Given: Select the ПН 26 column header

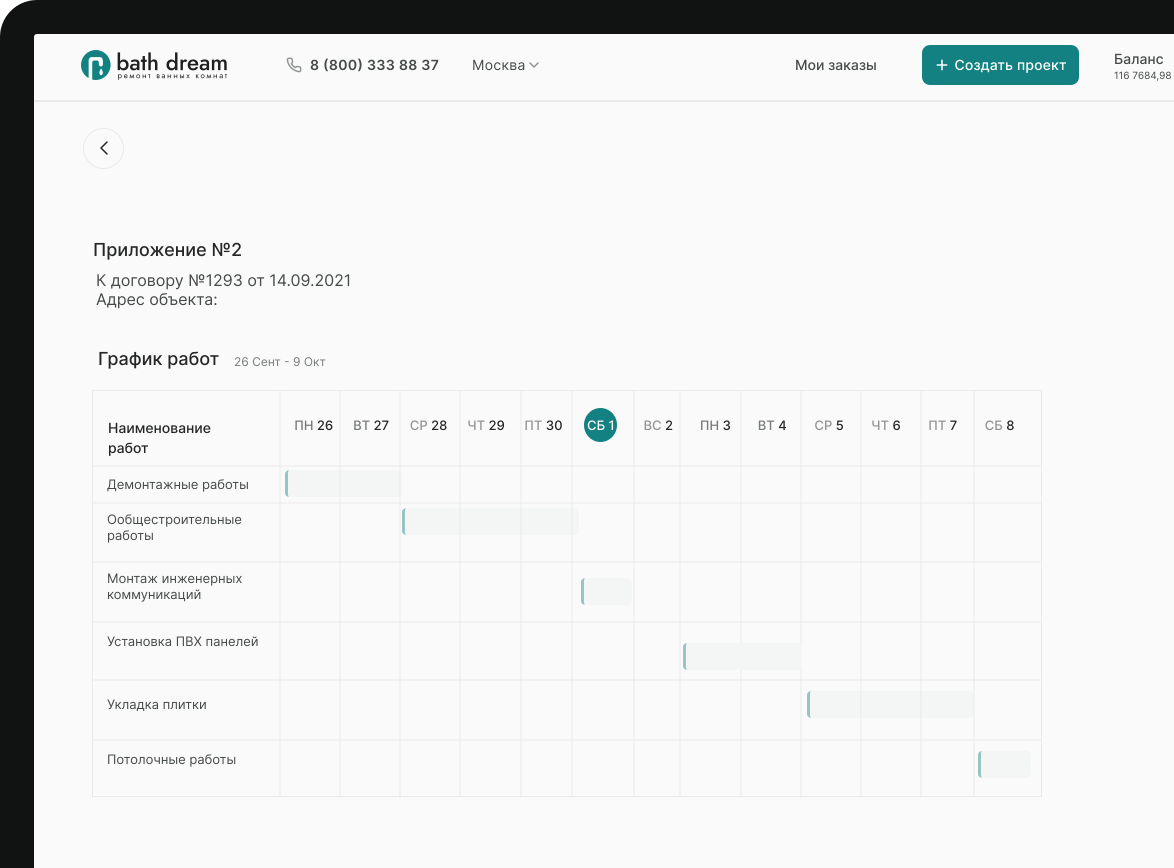Looking at the screenshot, I should 313,425.
